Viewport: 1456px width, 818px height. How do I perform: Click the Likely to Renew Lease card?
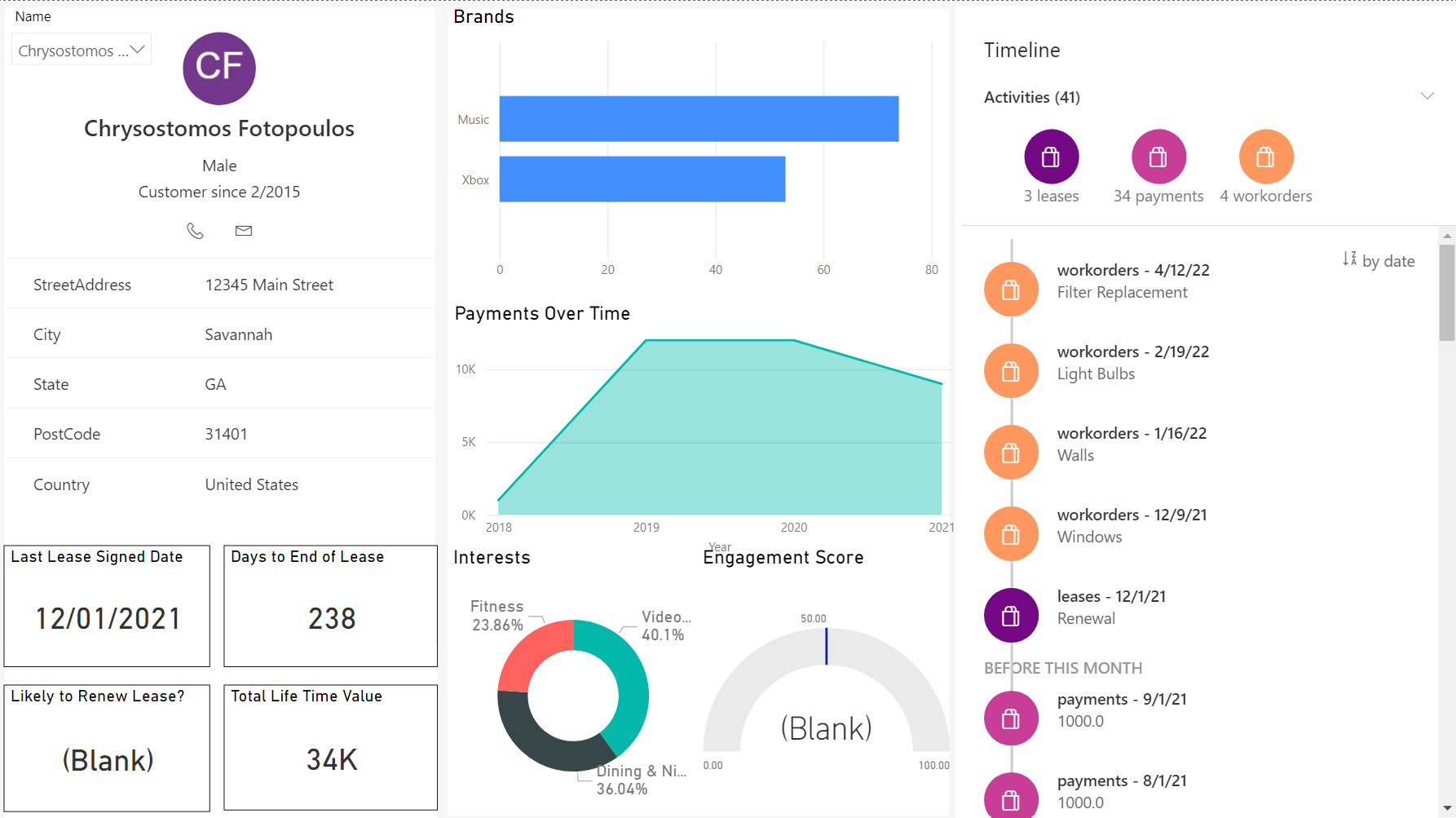[107, 748]
